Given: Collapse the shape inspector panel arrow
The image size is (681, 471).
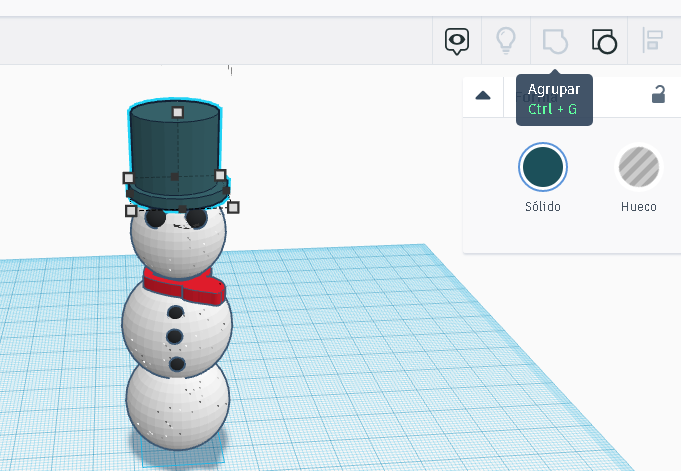Looking at the screenshot, I should click(483, 96).
